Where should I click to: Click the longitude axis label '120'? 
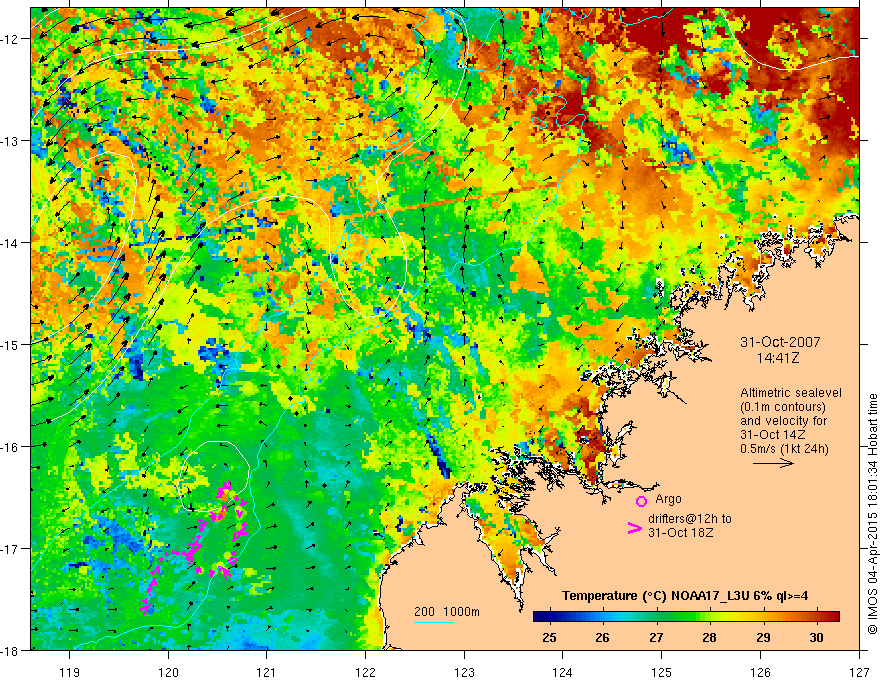[x=168, y=672]
